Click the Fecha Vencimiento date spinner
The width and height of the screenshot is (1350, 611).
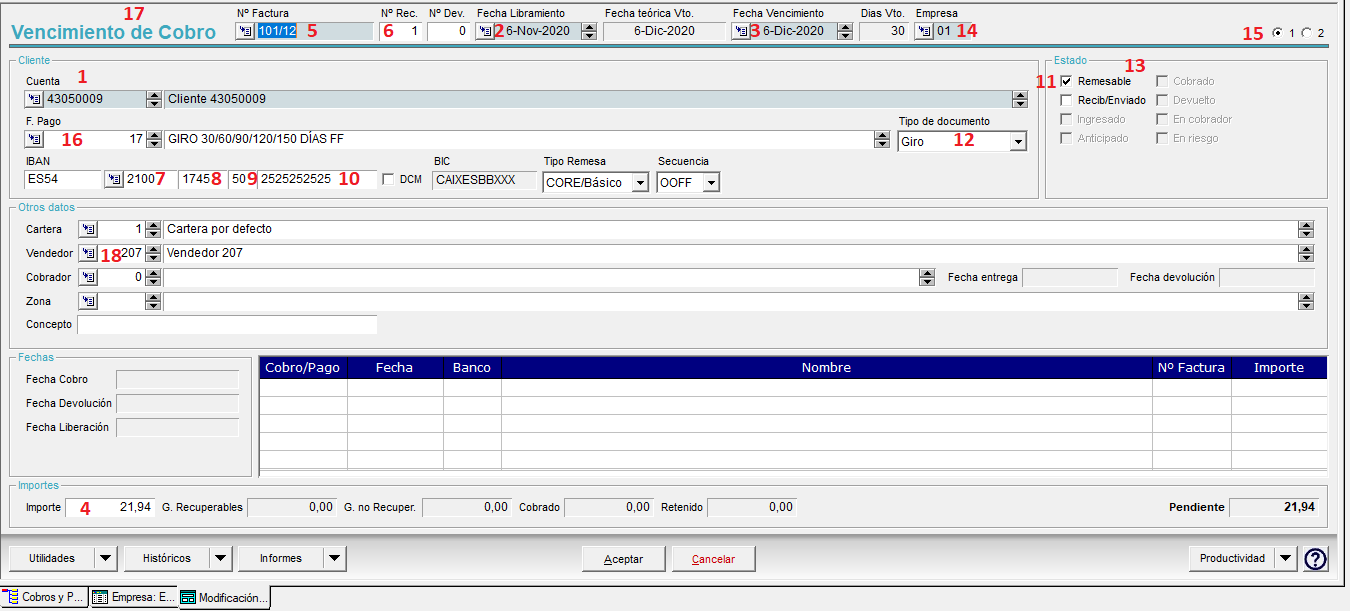(x=845, y=31)
